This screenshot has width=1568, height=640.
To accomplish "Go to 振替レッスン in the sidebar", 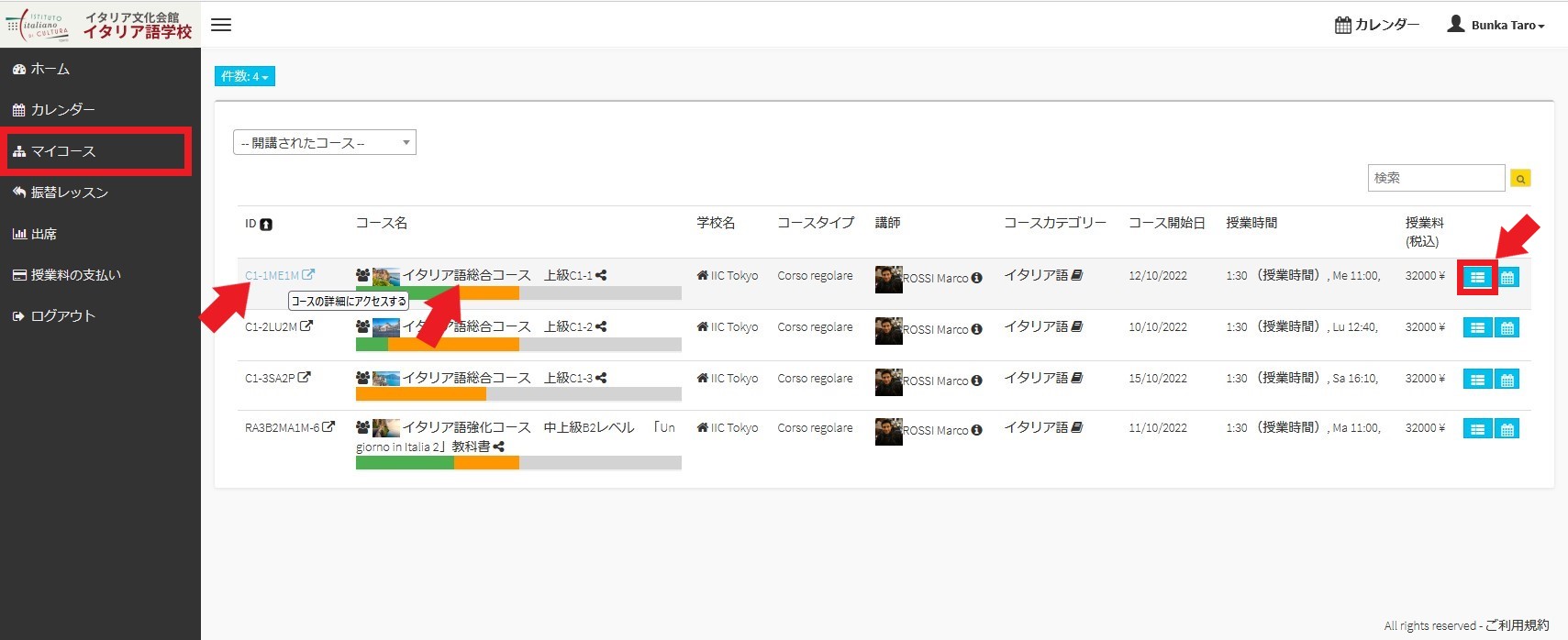I will coord(69,193).
